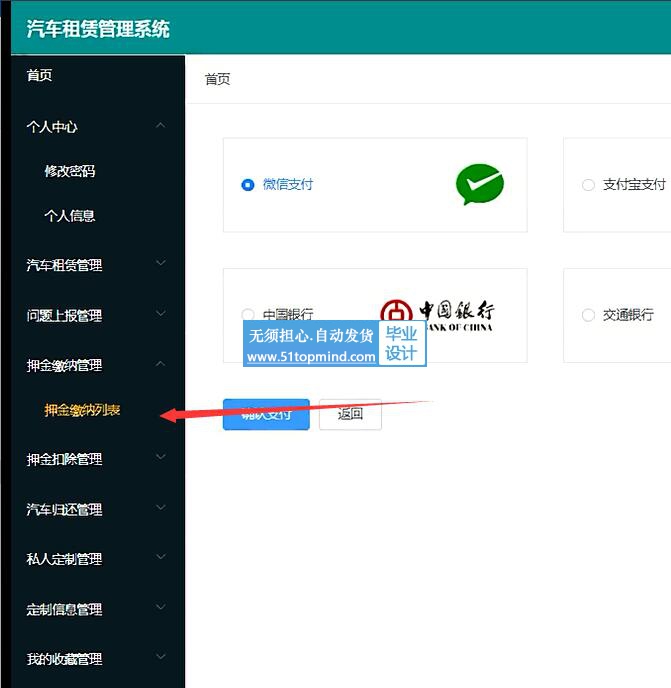Click the Bank of China logo
This screenshot has width=671, height=688.
click(x=438, y=315)
